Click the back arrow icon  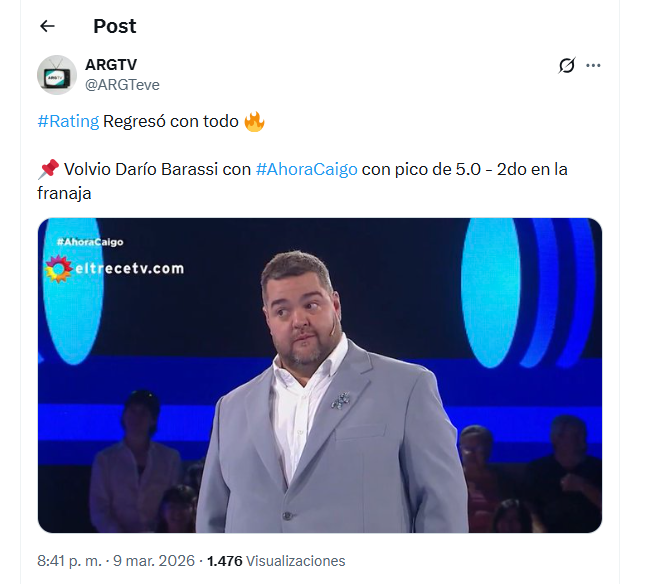tap(47, 26)
